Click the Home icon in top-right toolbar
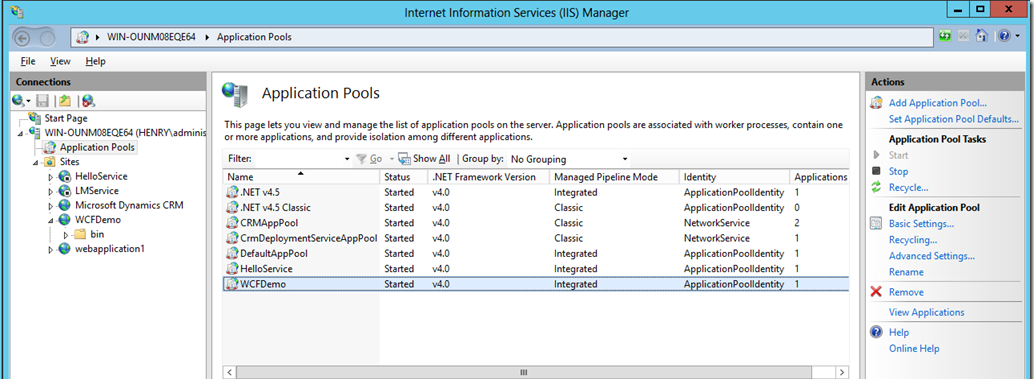This screenshot has width=1034, height=379. (981, 36)
